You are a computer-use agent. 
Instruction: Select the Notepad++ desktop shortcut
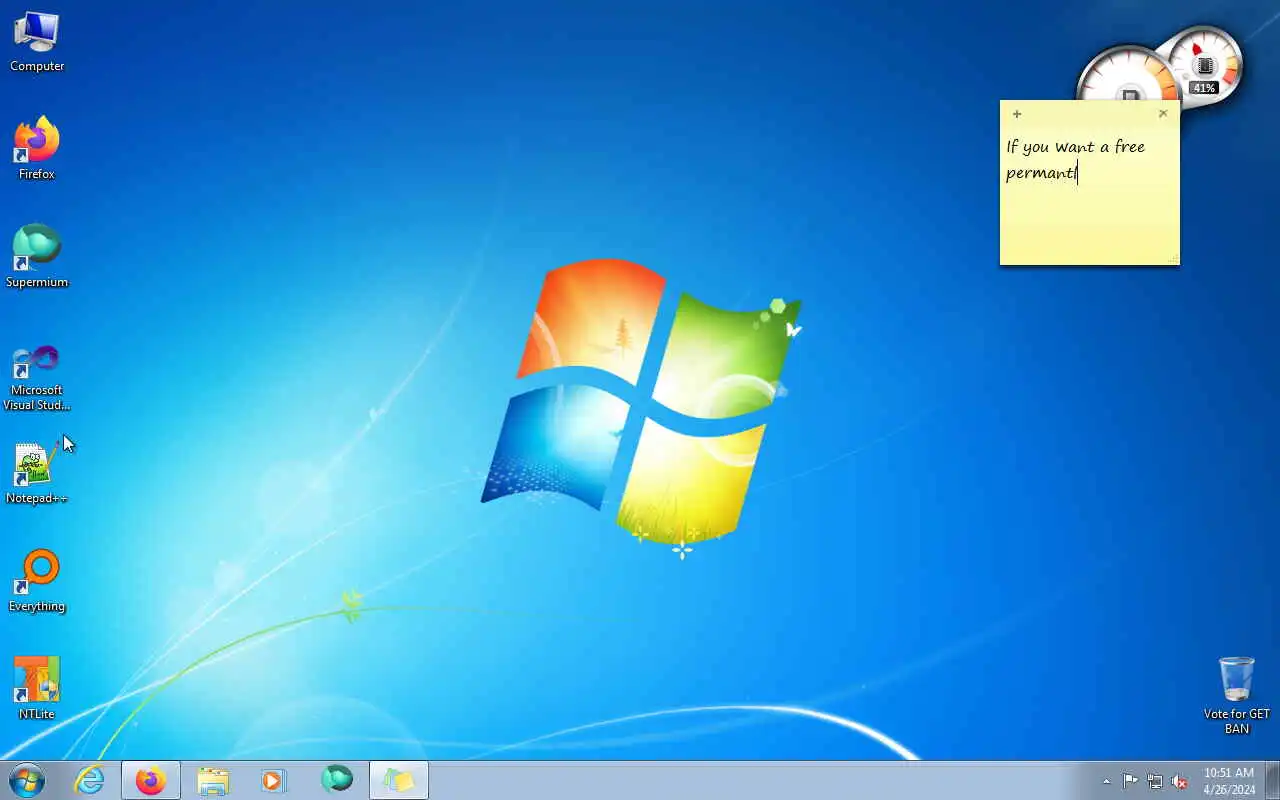tap(37, 474)
